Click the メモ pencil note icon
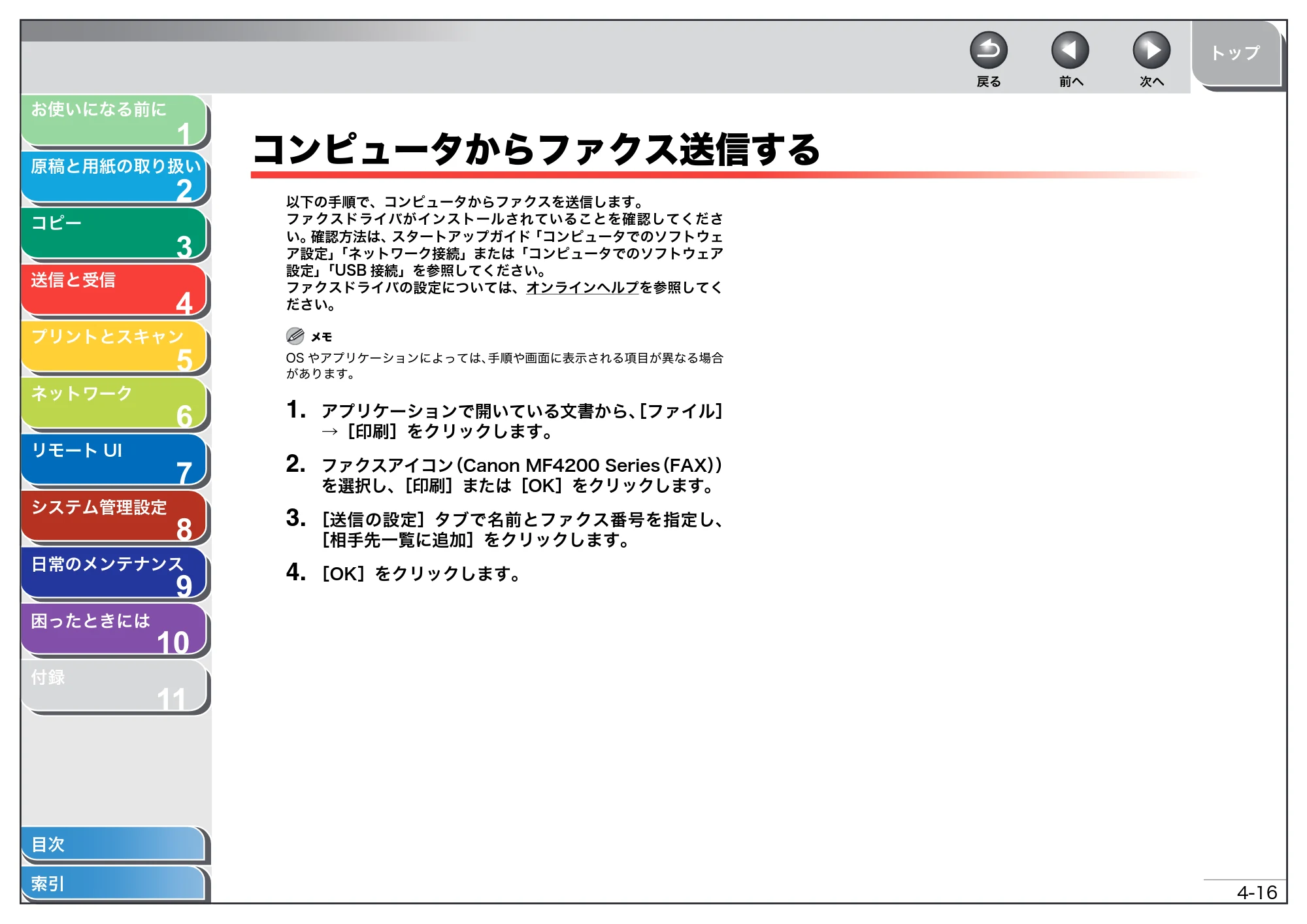This screenshot has width=1307, height=924. (295, 336)
